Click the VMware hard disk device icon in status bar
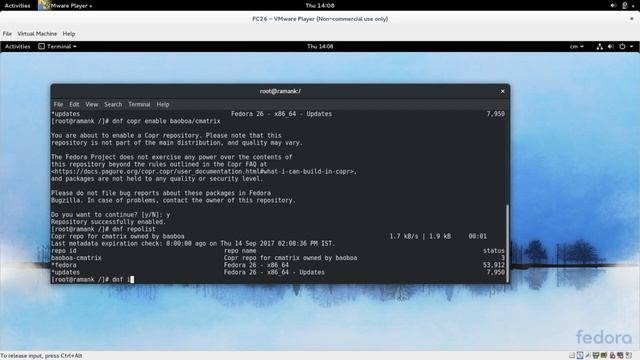The height and width of the screenshot is (360, 640). tap(572, 356)
